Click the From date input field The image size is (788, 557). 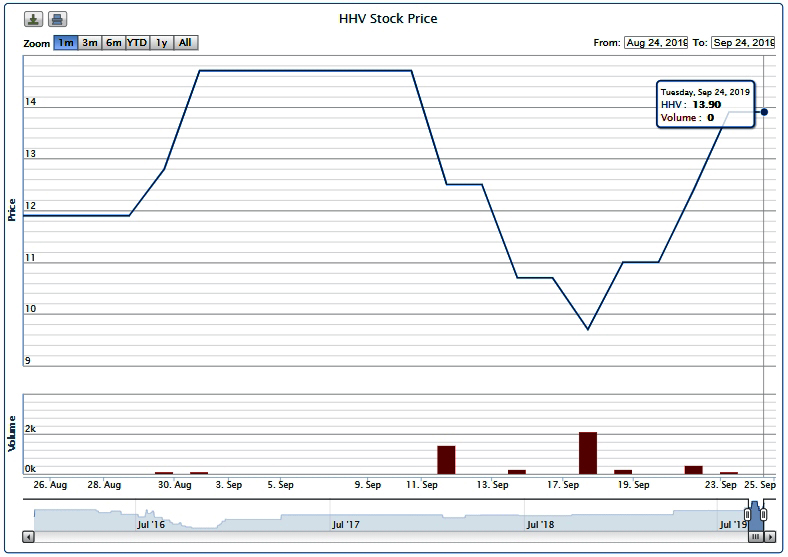656,43
